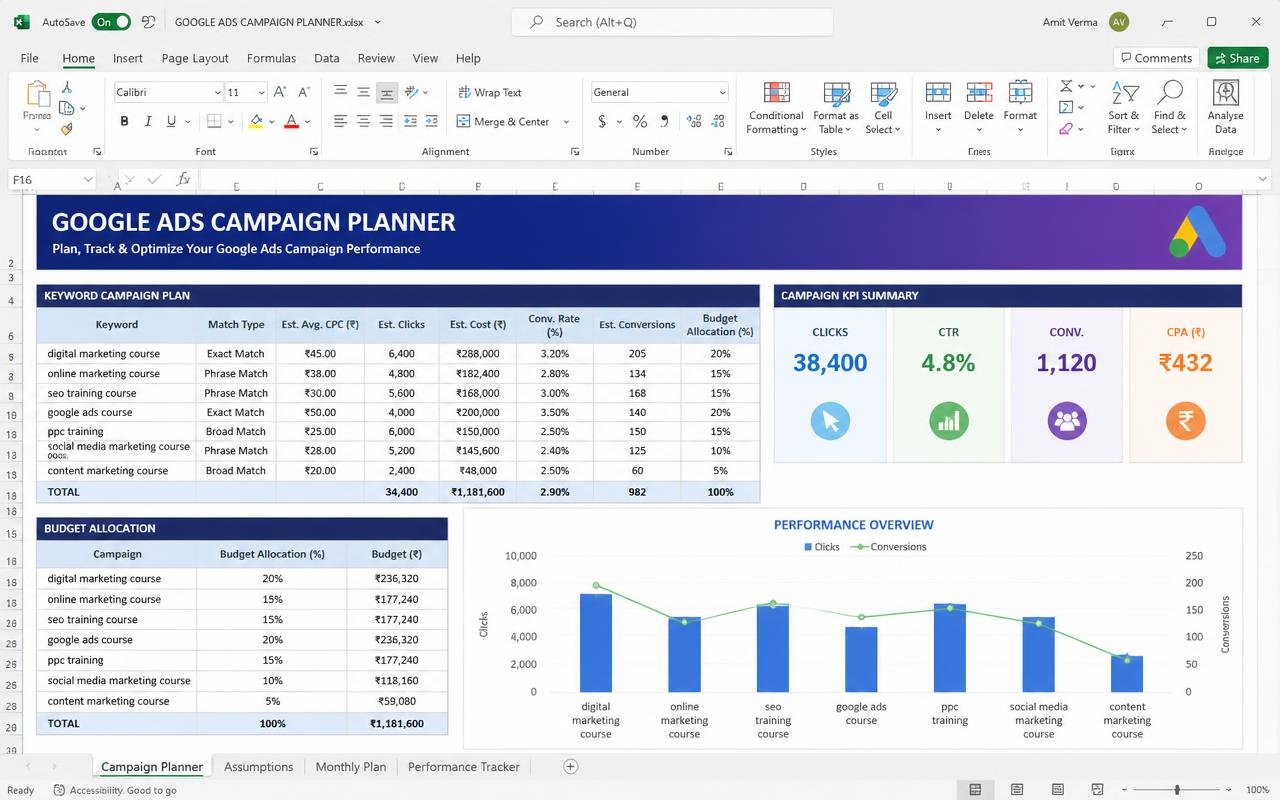This screenshot has width=1280, height=800.
Task: Expand the formula bar chevron
Action: 1262,179
